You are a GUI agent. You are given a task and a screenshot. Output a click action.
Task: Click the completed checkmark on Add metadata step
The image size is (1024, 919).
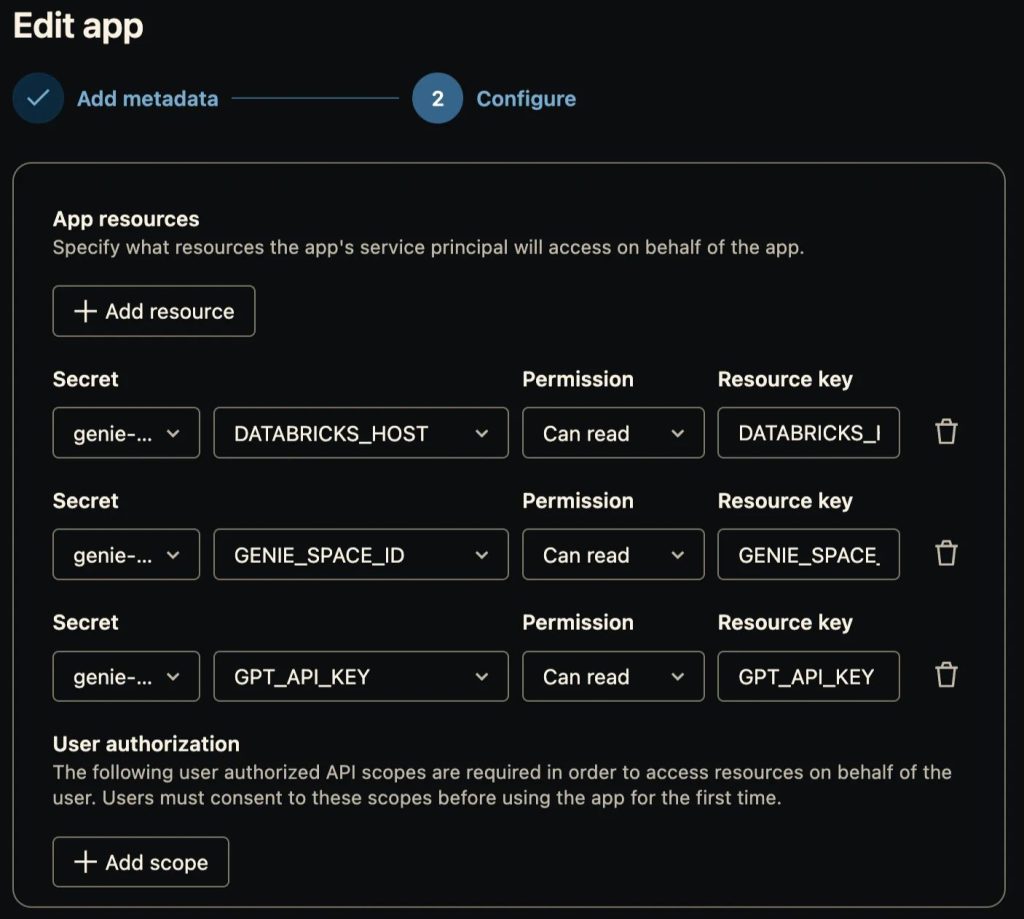tap(37, 99)
